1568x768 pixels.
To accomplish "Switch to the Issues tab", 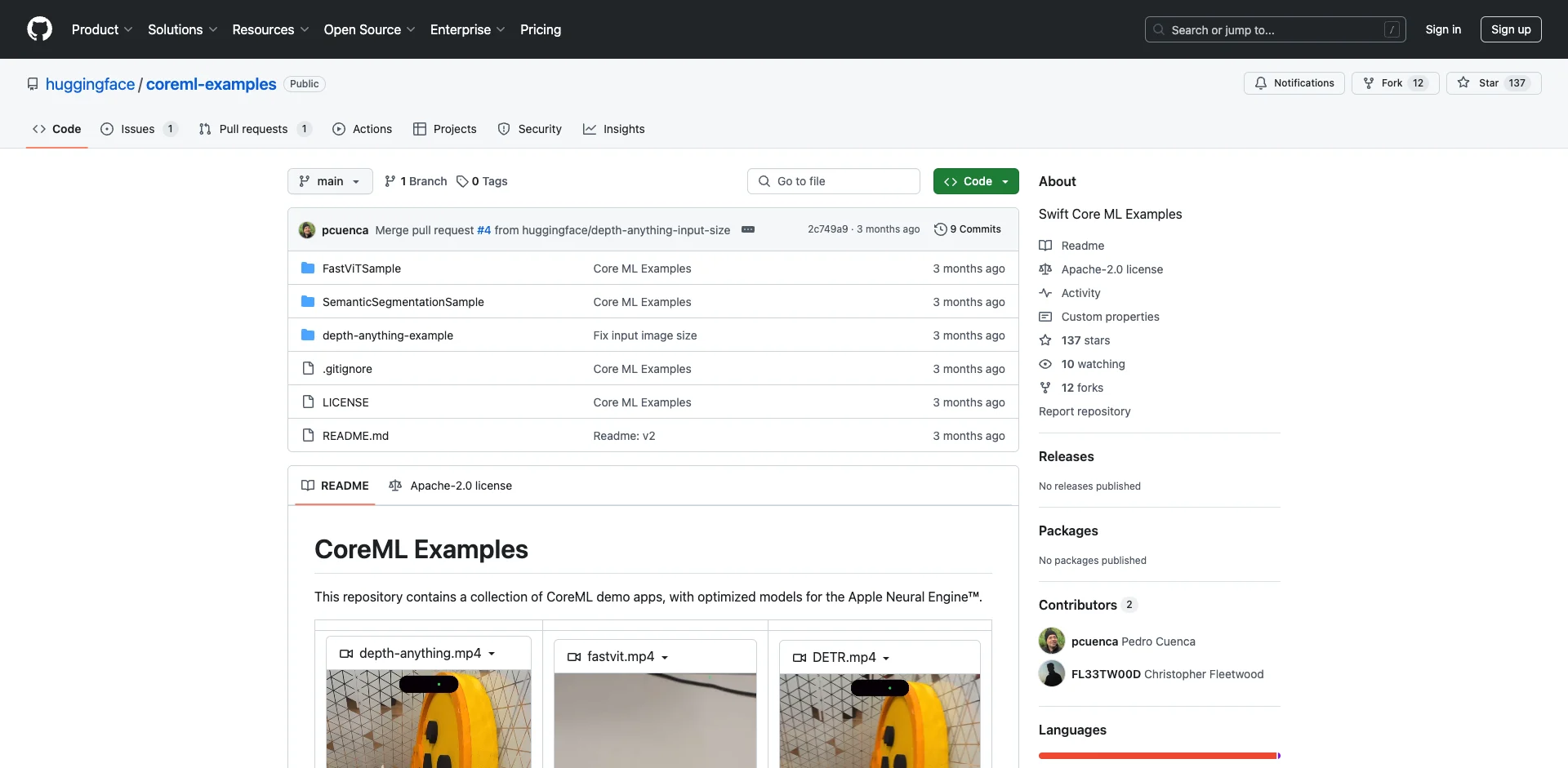I will click(x=139, y=129).
